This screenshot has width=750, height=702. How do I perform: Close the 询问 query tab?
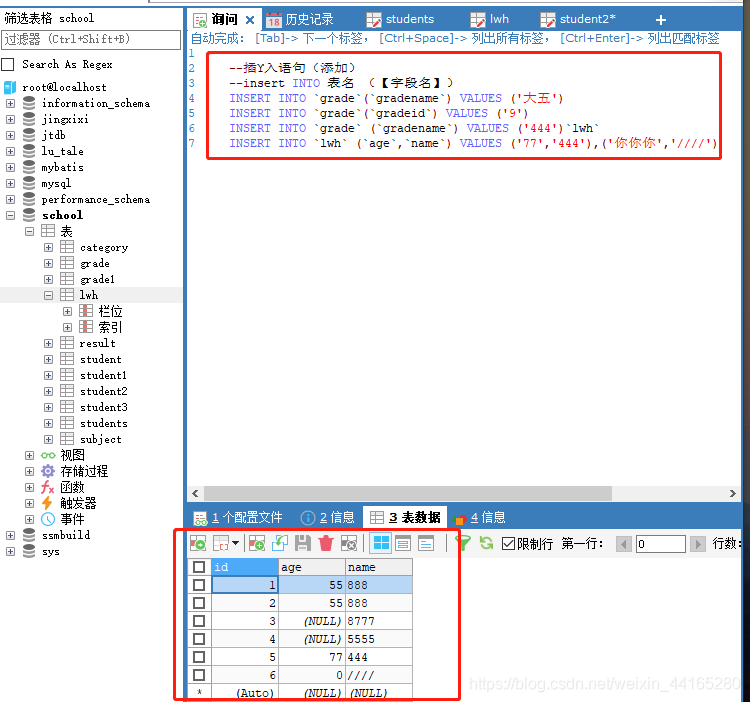(x=250, y=20)
